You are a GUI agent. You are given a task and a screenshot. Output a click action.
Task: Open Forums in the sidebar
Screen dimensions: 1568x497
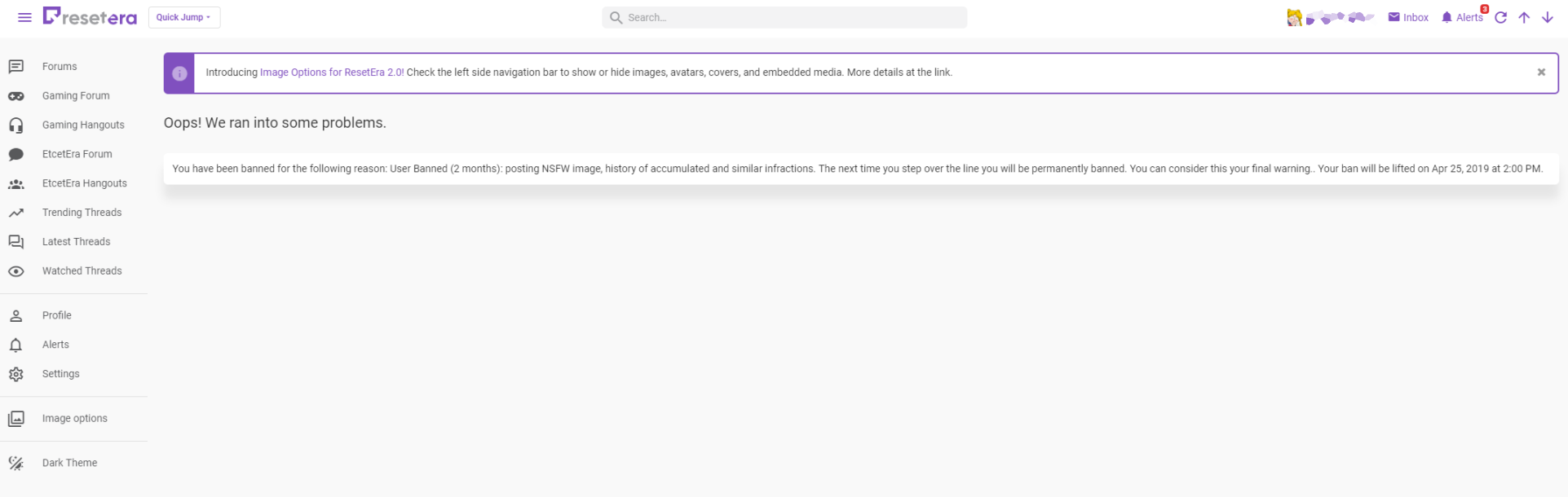click(60, 67)
